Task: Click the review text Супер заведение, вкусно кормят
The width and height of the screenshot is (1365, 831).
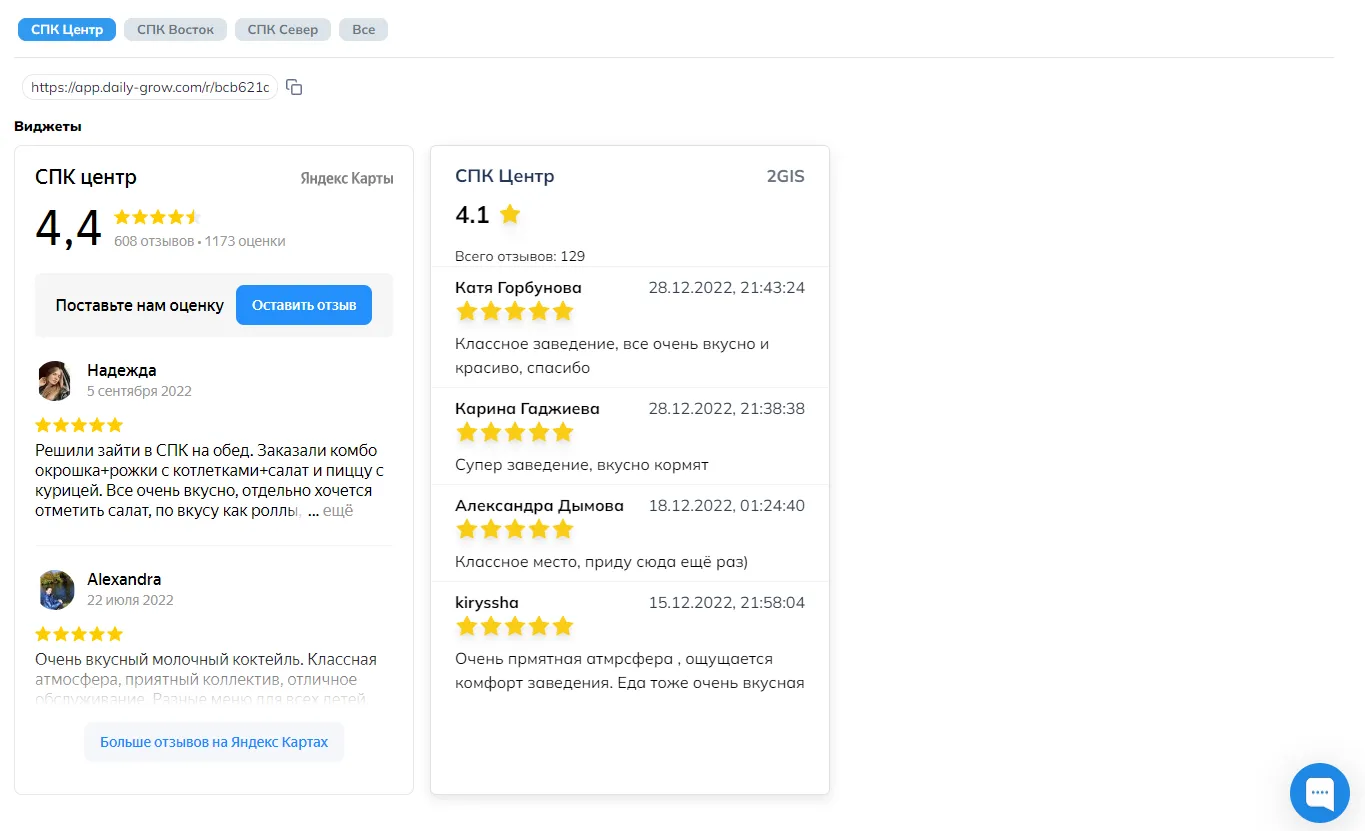Action: [582, 465]
